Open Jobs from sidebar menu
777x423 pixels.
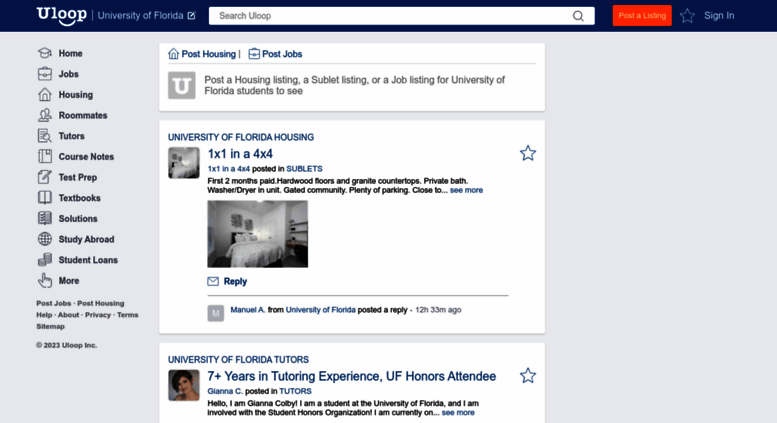point(68,74)
